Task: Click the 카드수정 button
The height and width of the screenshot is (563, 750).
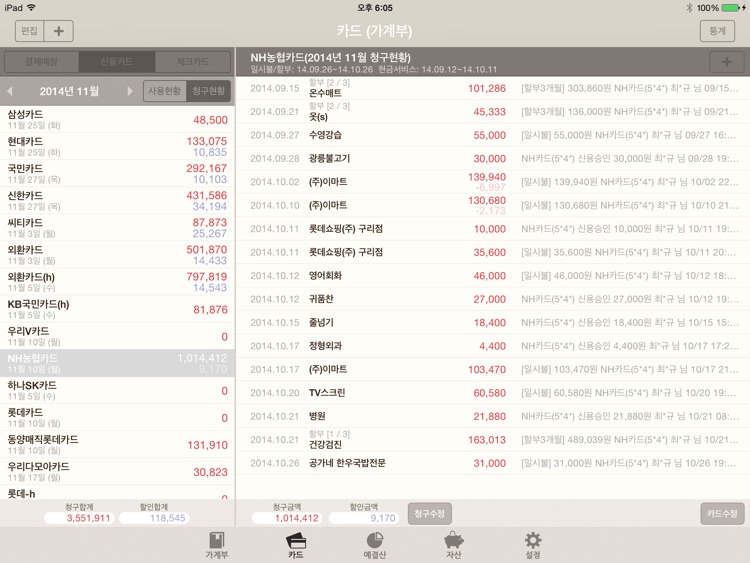Action: click(722, 513)
